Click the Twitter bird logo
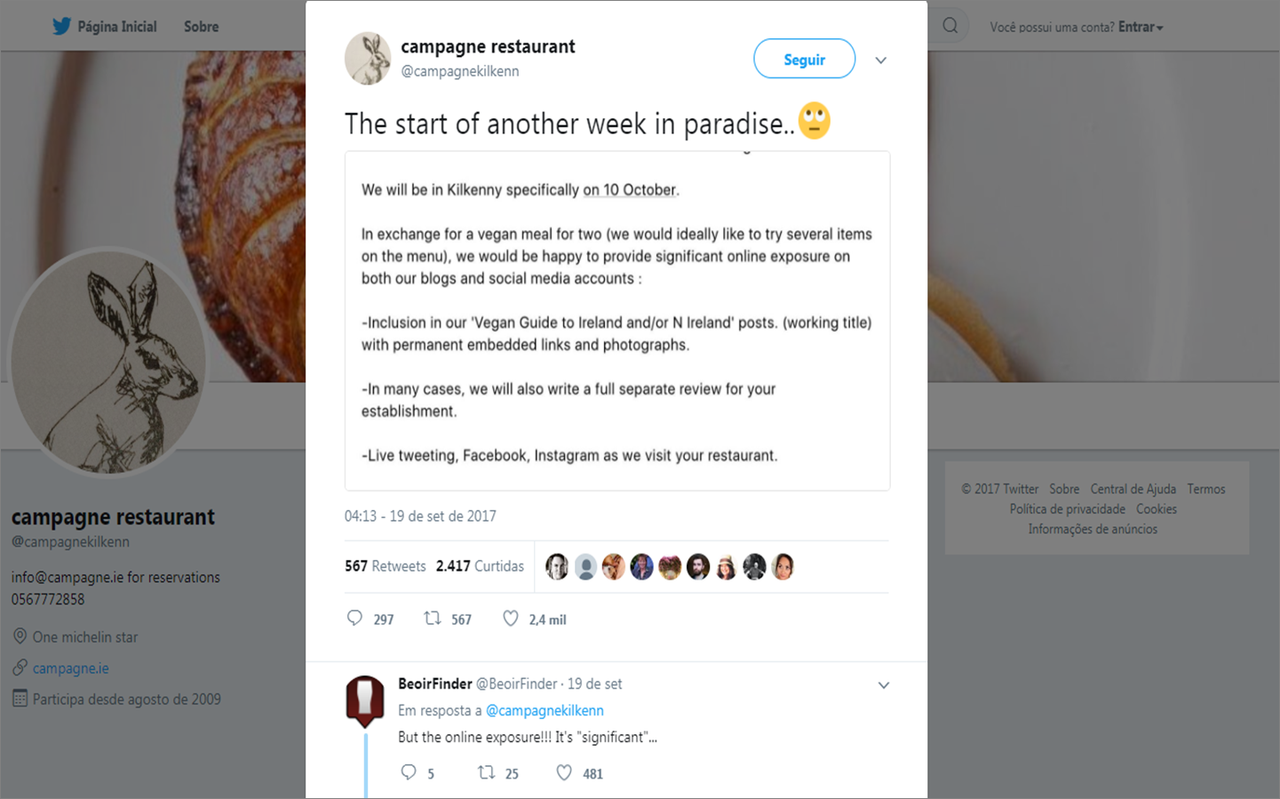1280x799 pixels. click(62, 27)
